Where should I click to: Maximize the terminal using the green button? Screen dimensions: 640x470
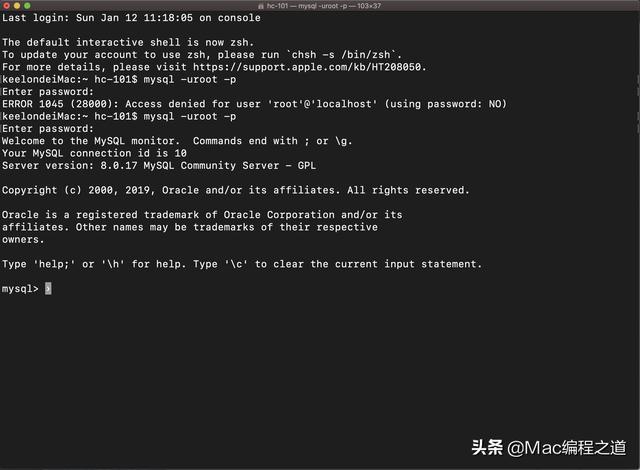[27, 6]
